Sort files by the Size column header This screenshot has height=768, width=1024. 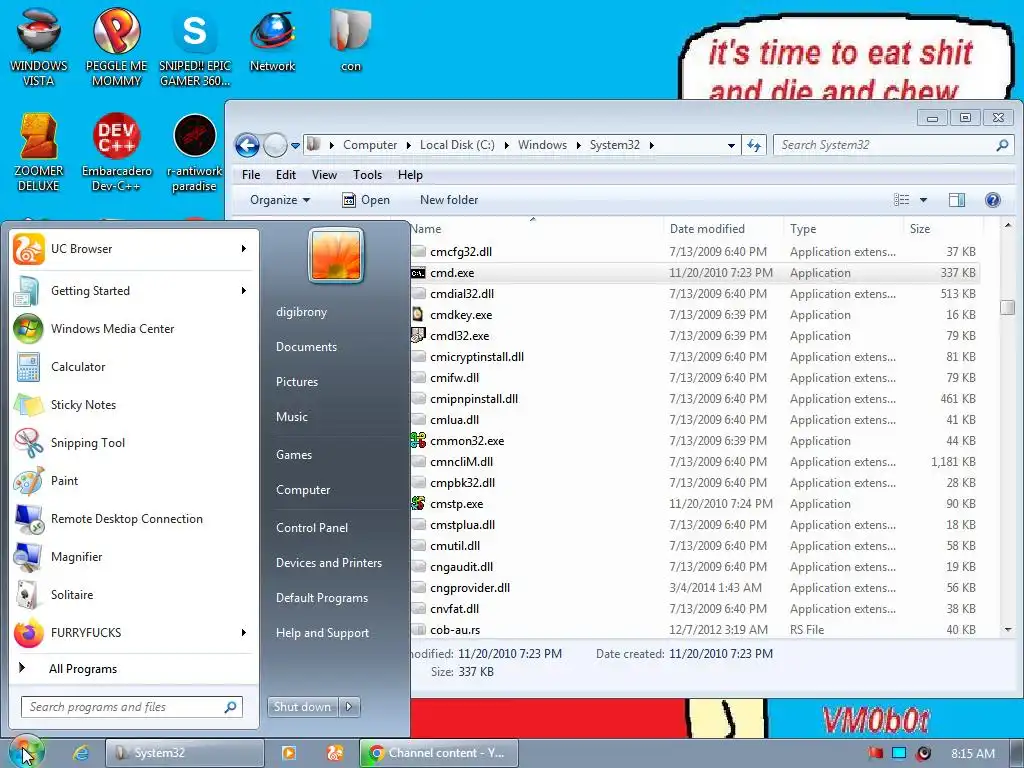click(x=920, y=229)
